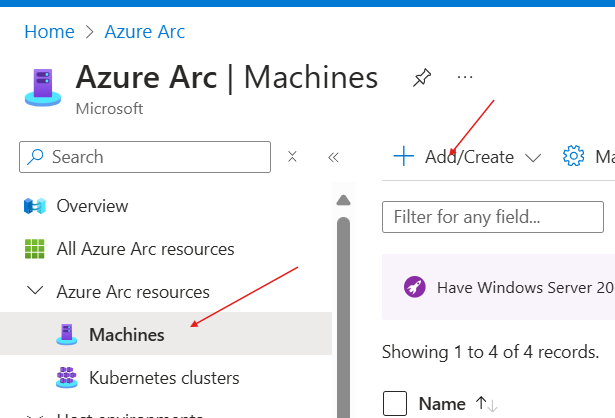This screenshot has height=418, width=615.
Task: Open Kubernetes clusters menu item
Action: pyautogui.click(x=164, y=378)
